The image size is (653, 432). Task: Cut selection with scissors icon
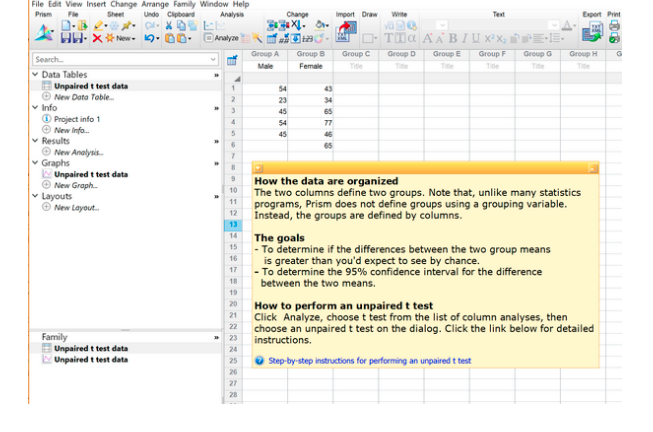click(x=169, y=25)
